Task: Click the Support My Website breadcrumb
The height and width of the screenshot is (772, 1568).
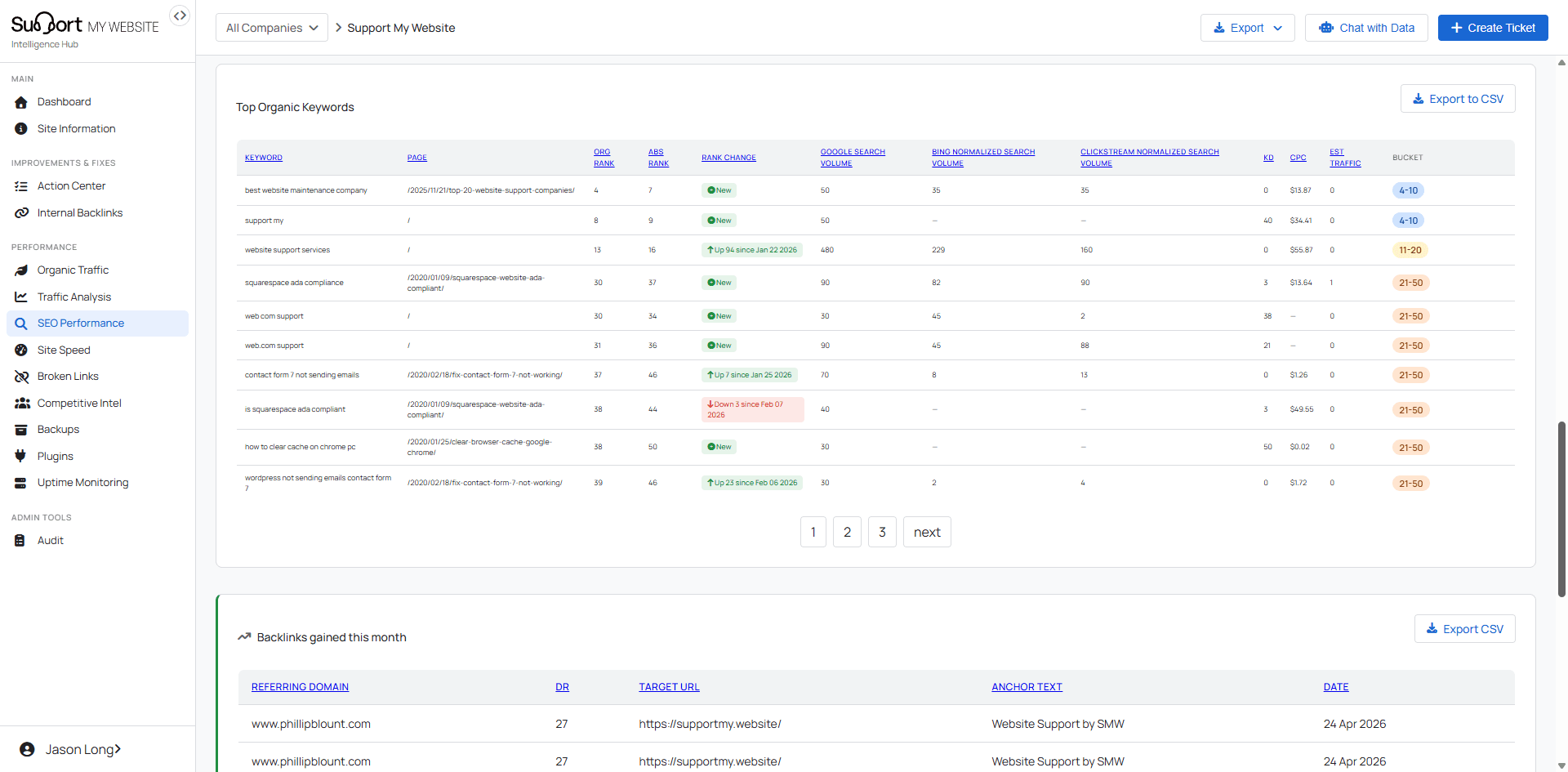Action: (401, 28)
